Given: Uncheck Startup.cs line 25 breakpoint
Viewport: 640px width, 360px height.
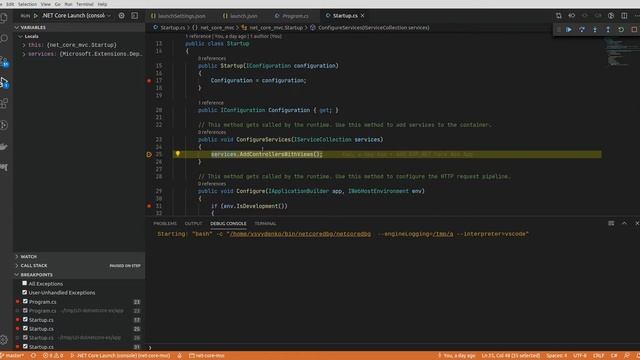Looking at the screenshot, I should click(x=25, y=329).
